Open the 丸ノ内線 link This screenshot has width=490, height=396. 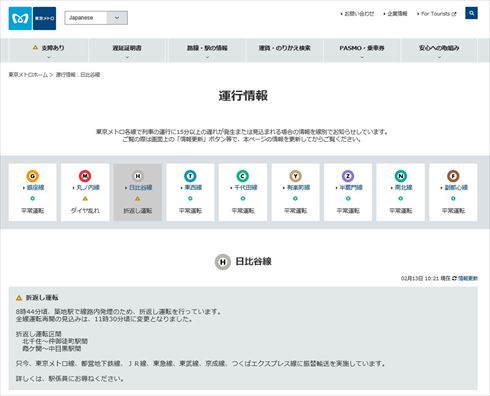[x=88, y=188]
